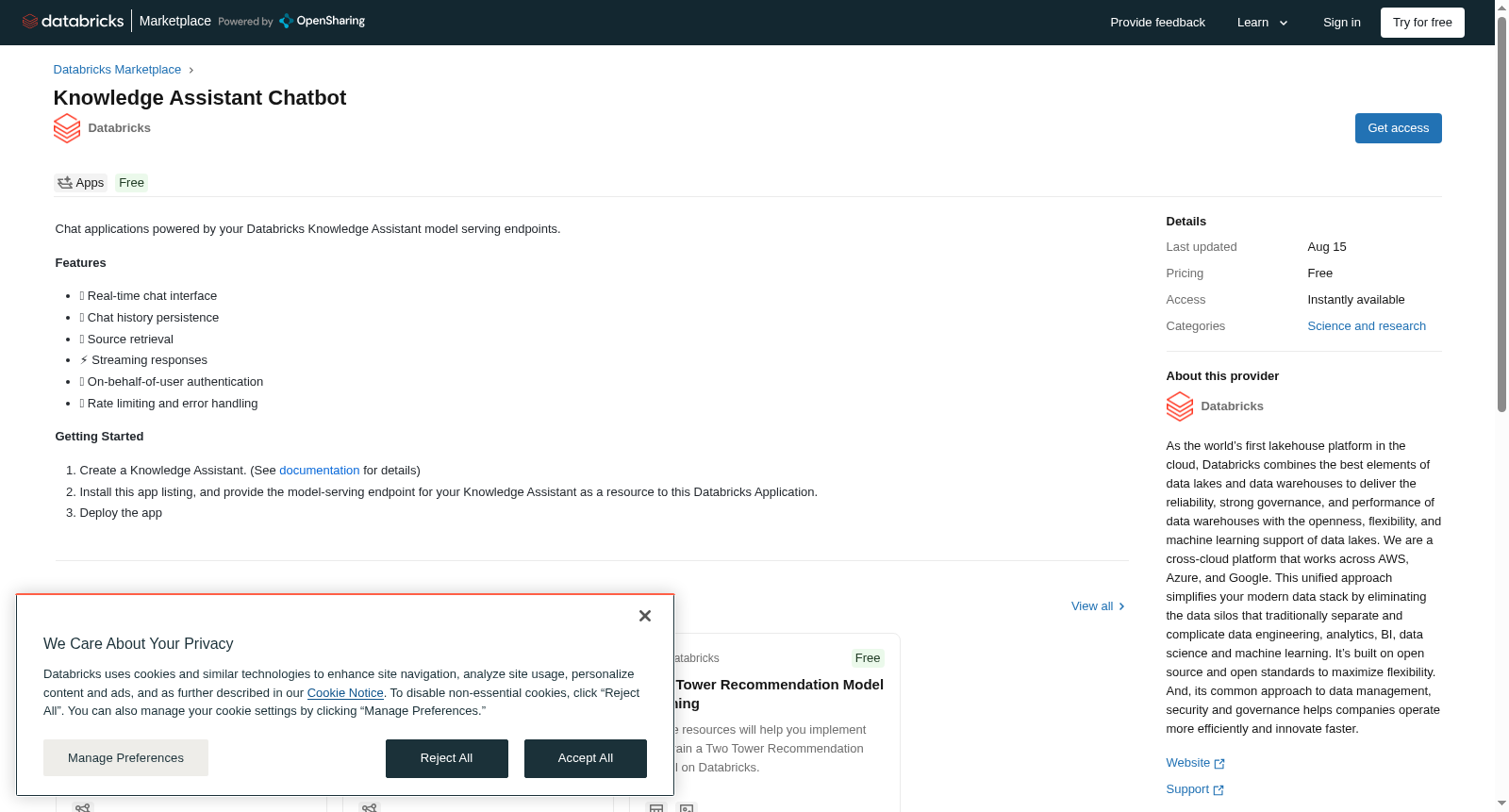
Task: Click the 'Deploy the app' step
Action: (121, 513)
